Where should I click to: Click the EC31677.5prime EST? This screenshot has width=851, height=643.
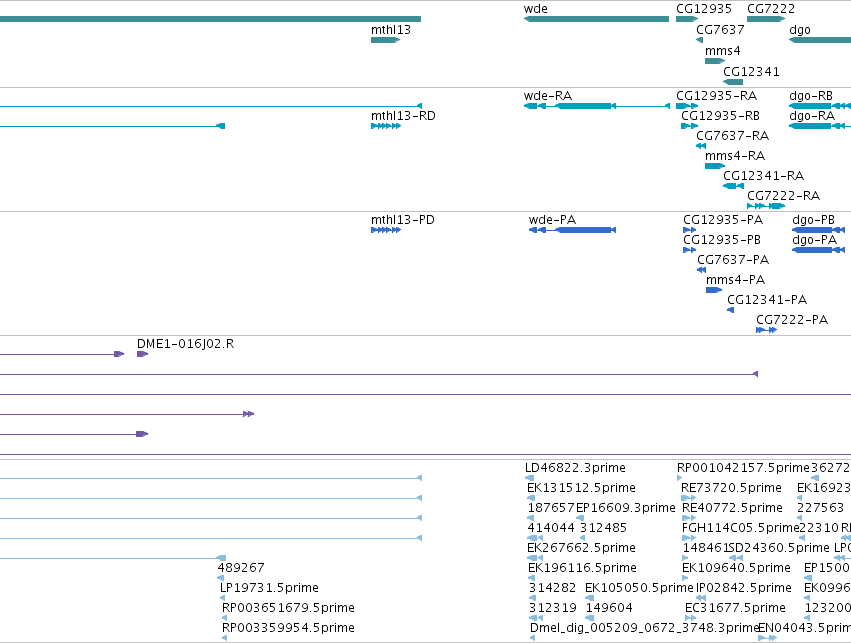pos(690,618)
